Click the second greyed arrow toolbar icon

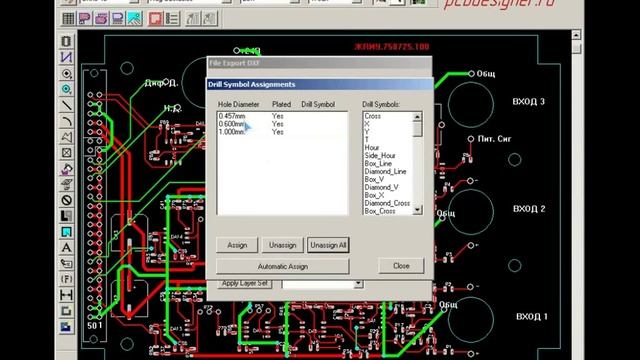click(x=209, y=18)
